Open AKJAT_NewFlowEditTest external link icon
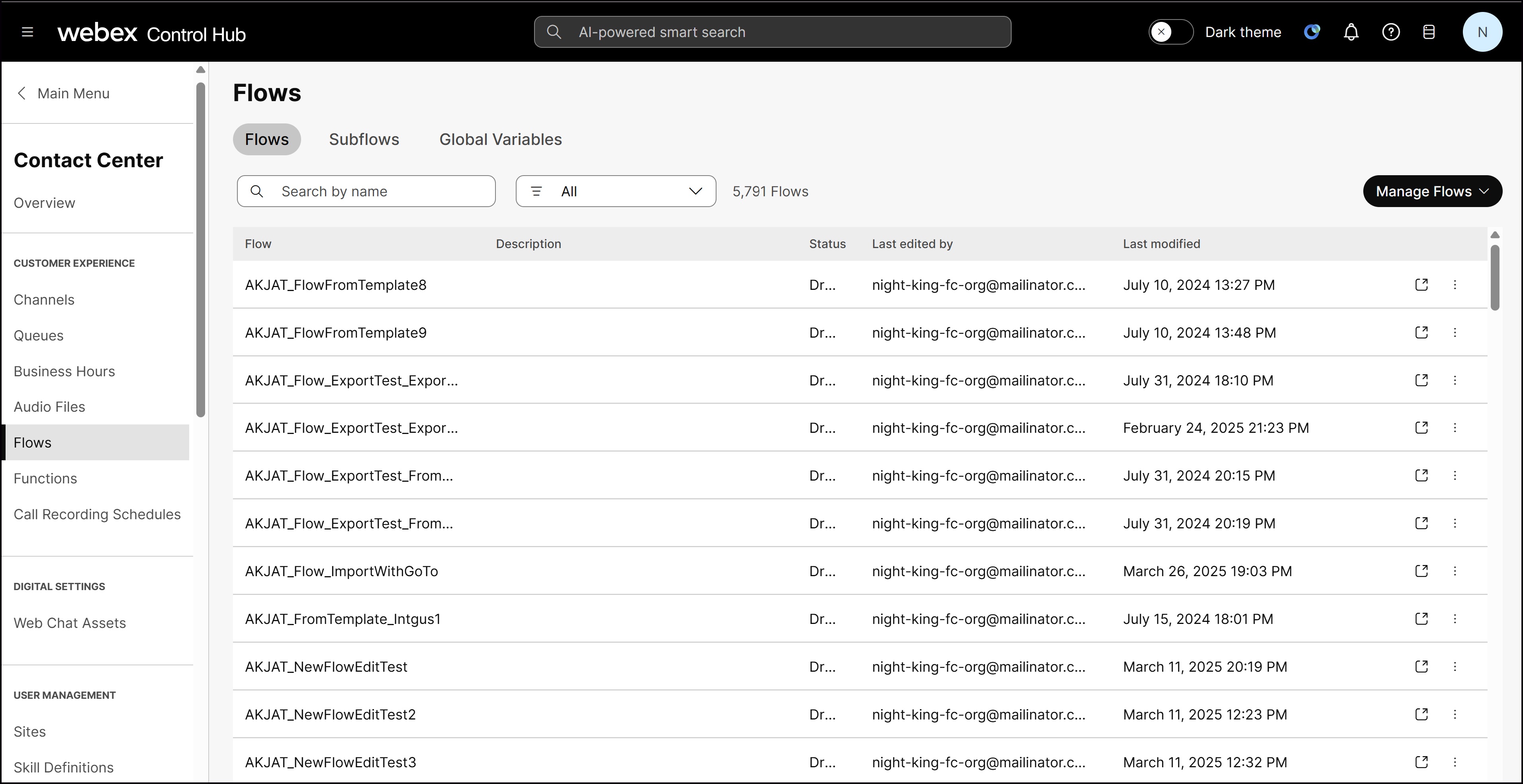Viewport: 1523px width, 784px height. pos(1421,667)
